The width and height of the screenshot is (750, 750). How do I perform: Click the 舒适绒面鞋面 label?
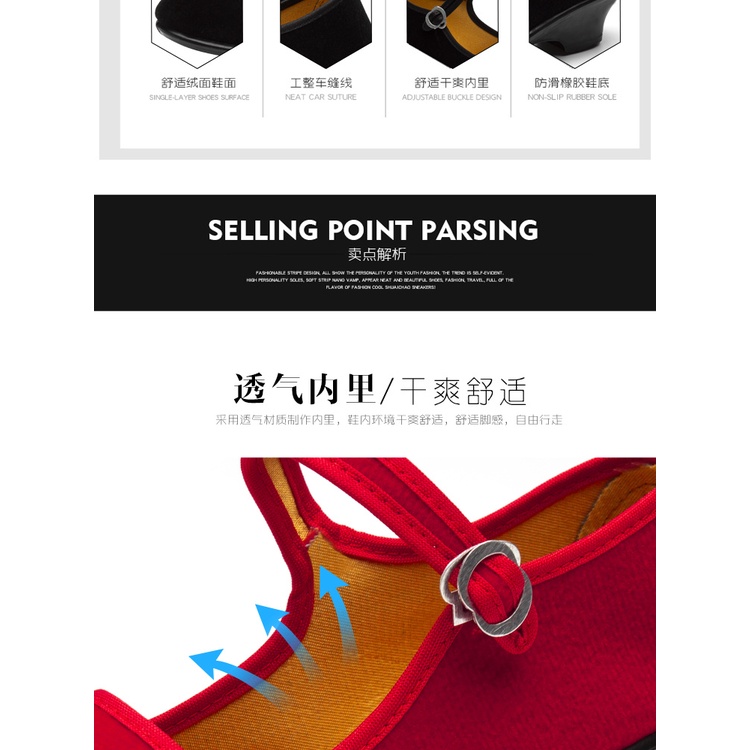[199, 83]
